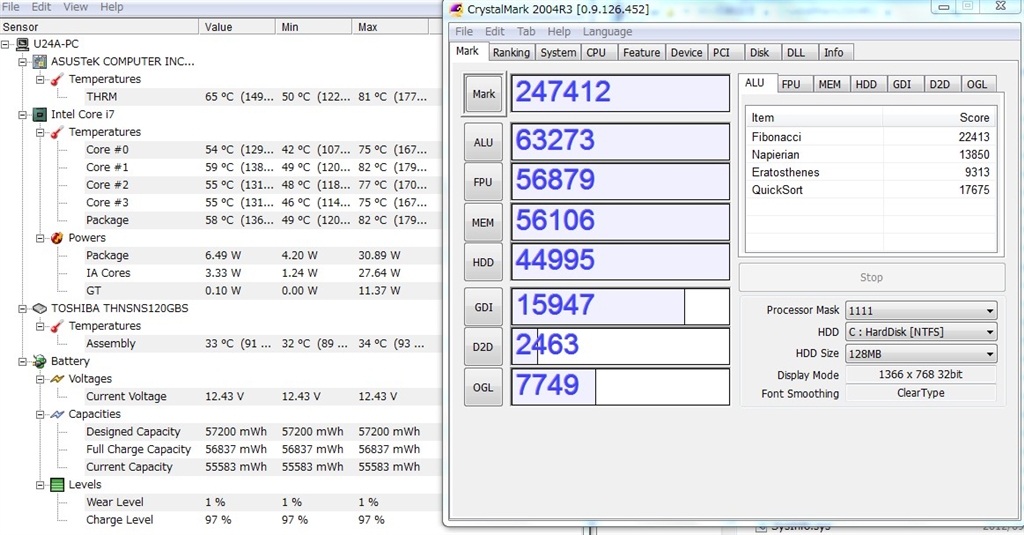This screenshot has height=535, width=1024.
Task: Click the Voltages icon under Battery
Action: (57, 379)
